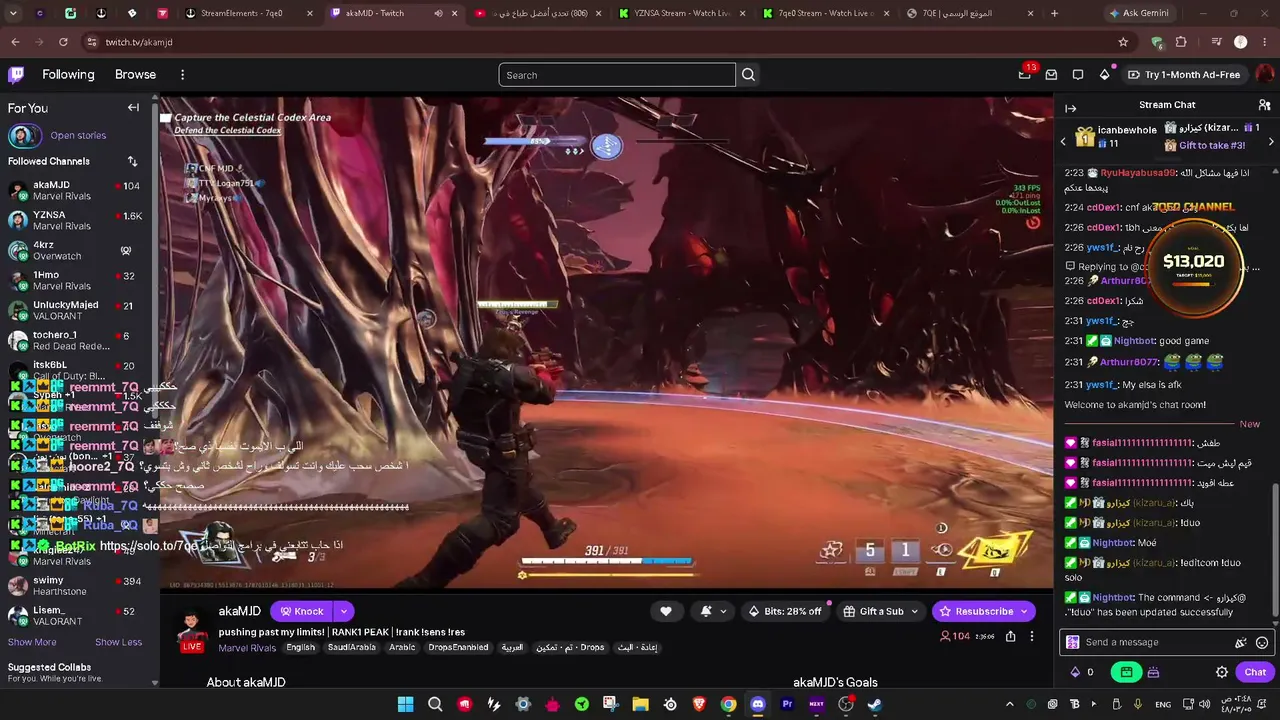Viewport: 1280px width, 720px height.
Task: Open the stream options three-dot menu
Action: click(1032, 636)
